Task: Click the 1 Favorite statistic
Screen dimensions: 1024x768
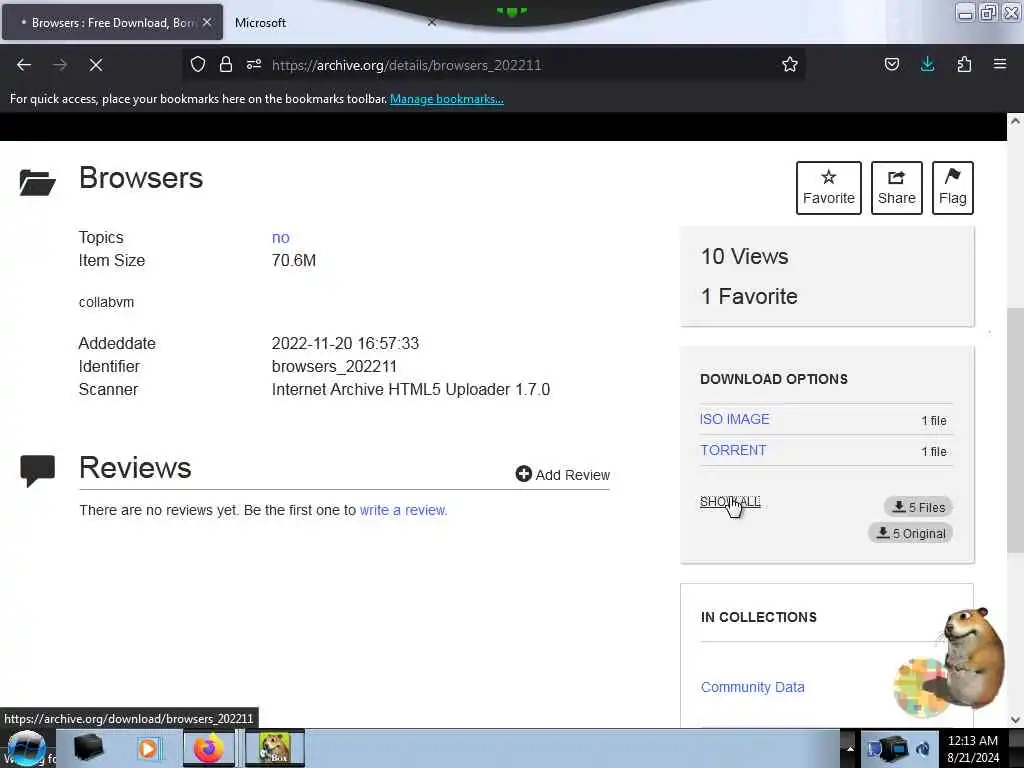Action: click(x=749, y=296)
